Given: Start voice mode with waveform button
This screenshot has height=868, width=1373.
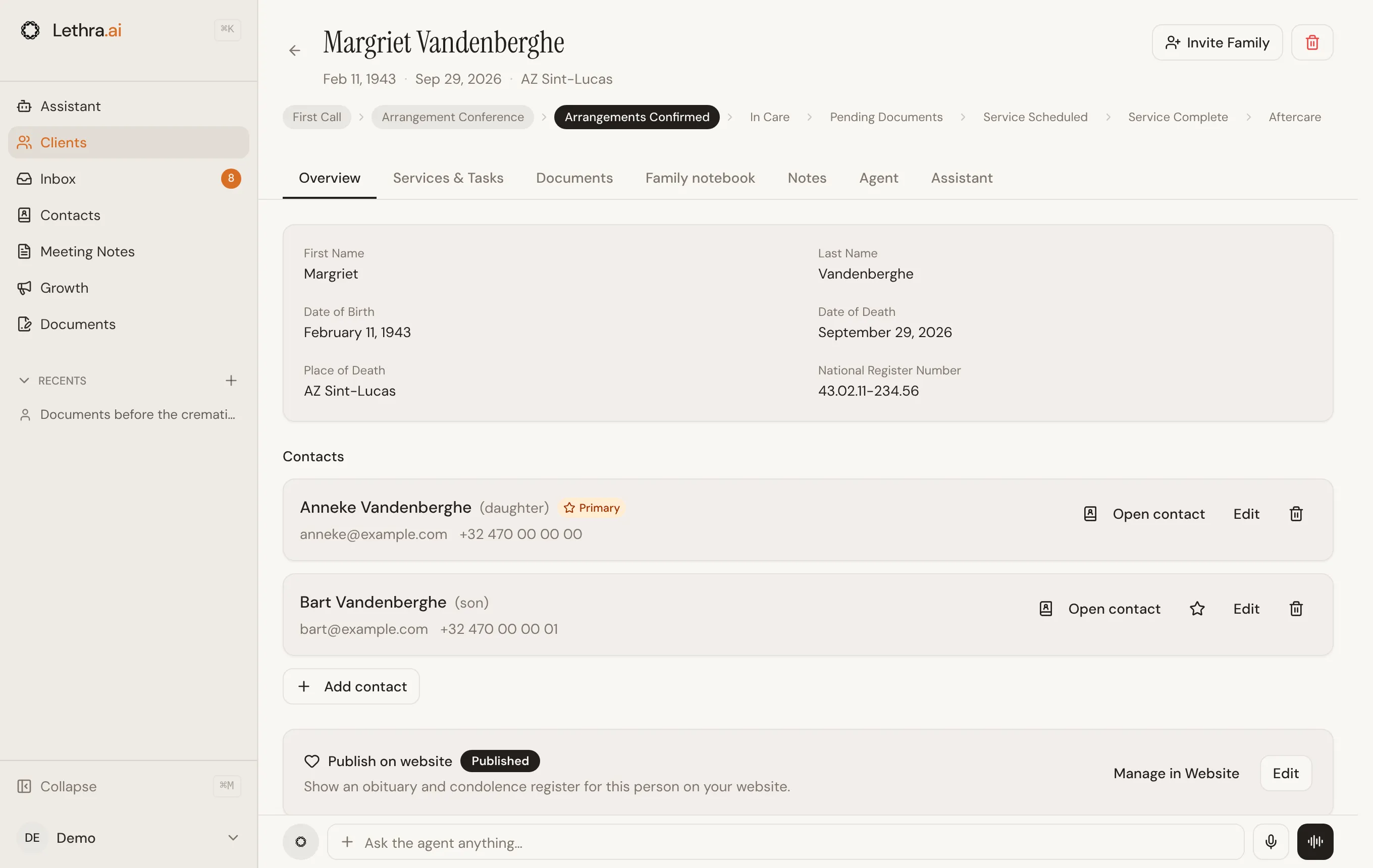Looking at the screenshot, I should (1315, 842).
